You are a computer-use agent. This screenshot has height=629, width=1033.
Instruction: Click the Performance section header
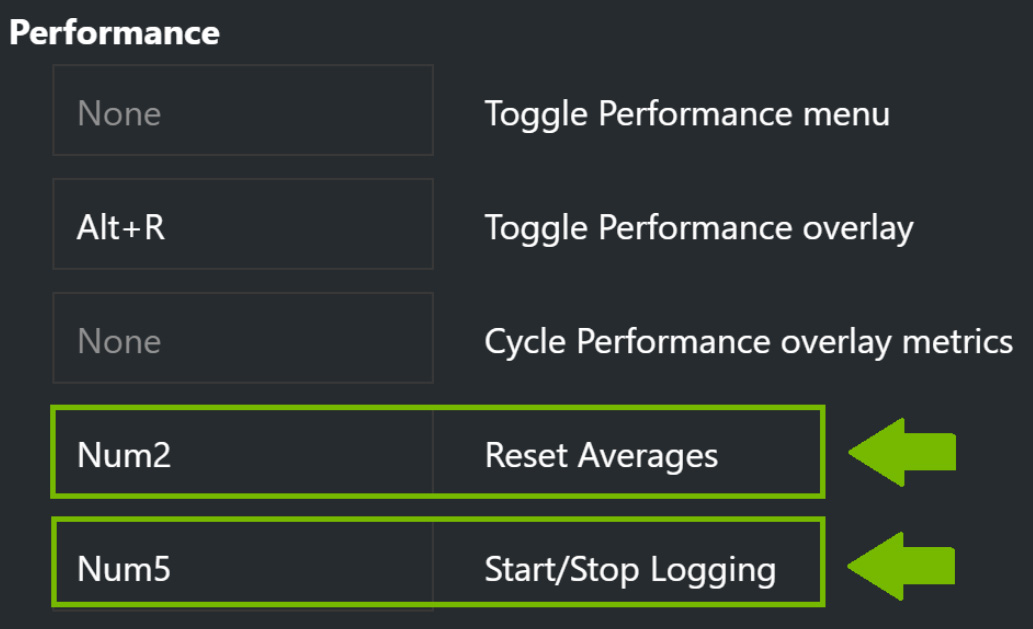pyautogui.click(x=113, y=31)
